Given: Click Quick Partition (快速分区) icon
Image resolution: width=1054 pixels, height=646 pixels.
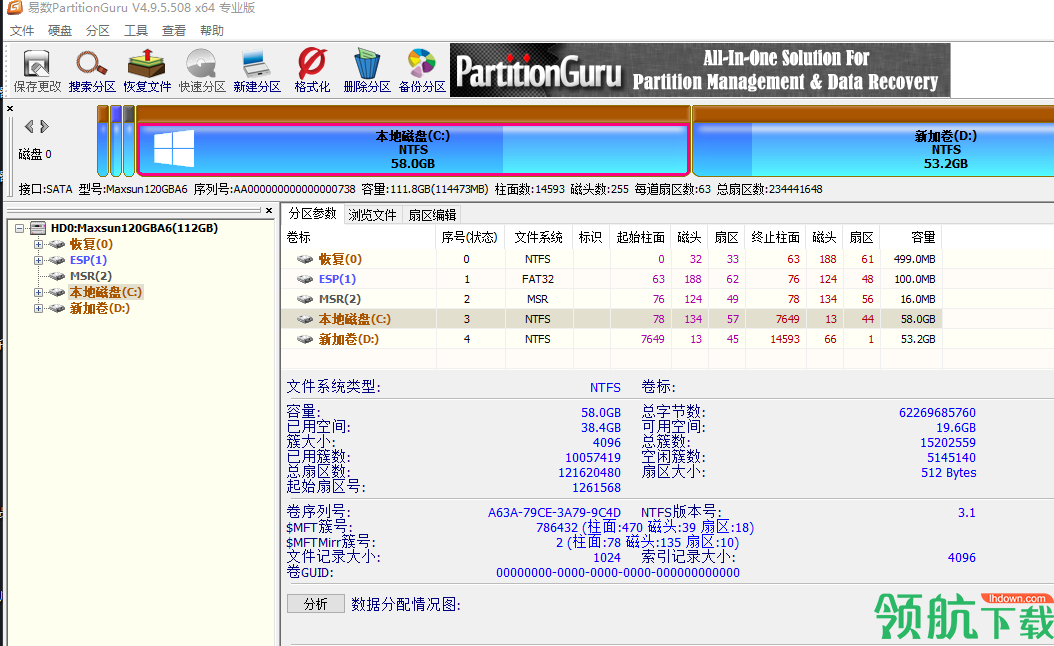Looking at the screenshot, I should click(x=202, y=71).
